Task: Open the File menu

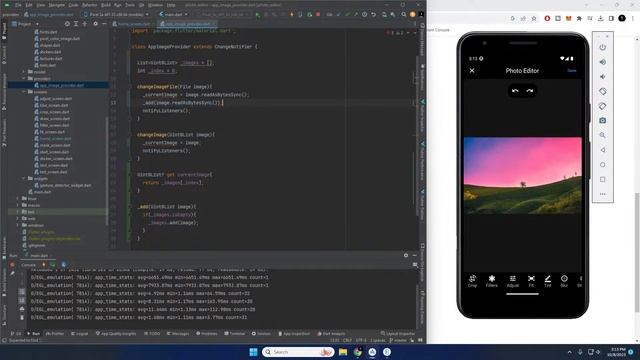Action: tap(18, 5)
